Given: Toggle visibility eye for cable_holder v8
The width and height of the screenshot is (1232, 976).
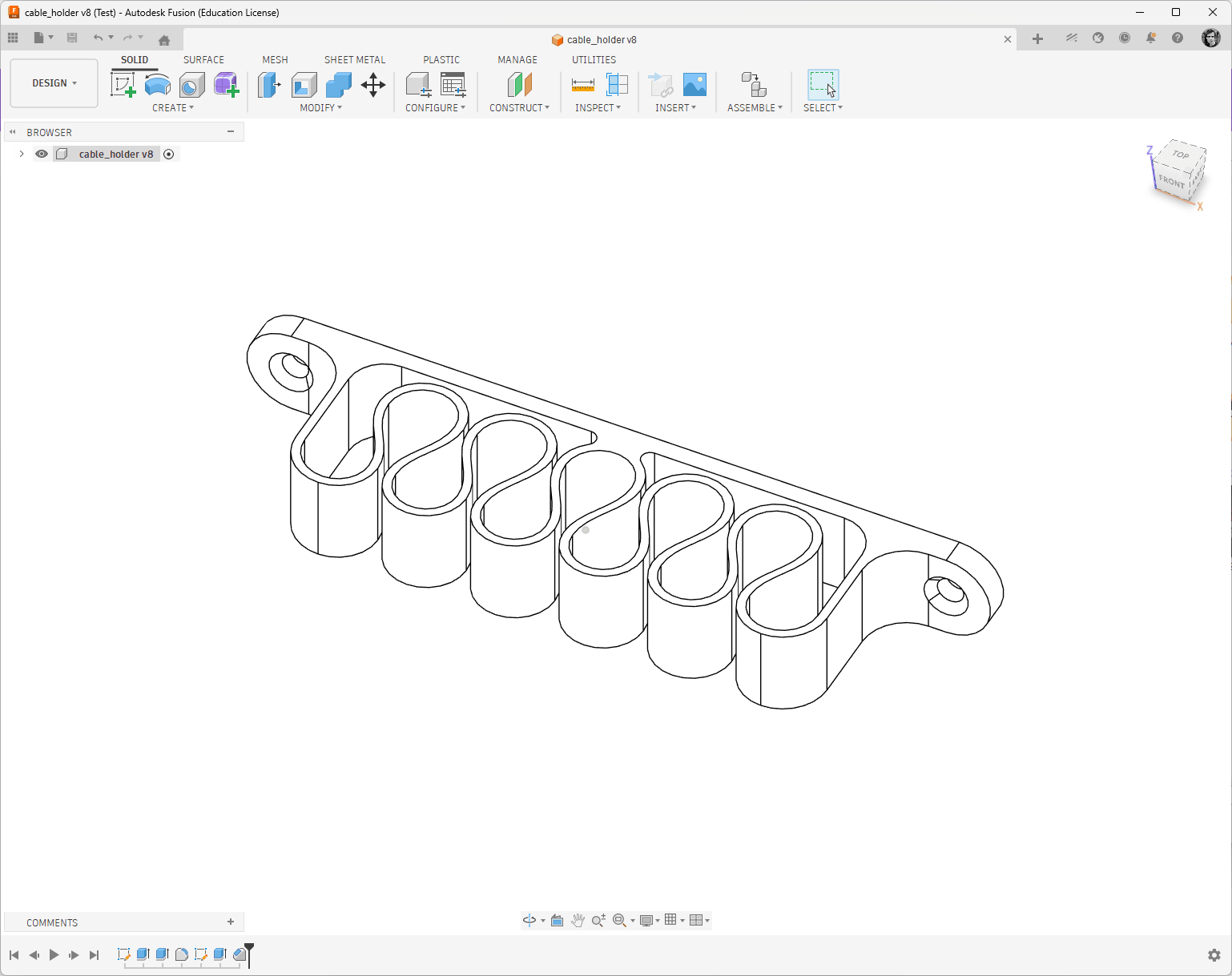Looking at the screenshot, I should [42, 154].
